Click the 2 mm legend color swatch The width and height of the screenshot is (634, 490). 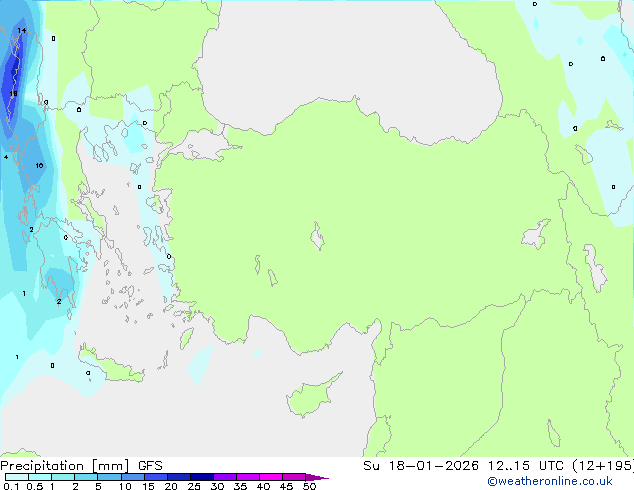coord(86,477)
